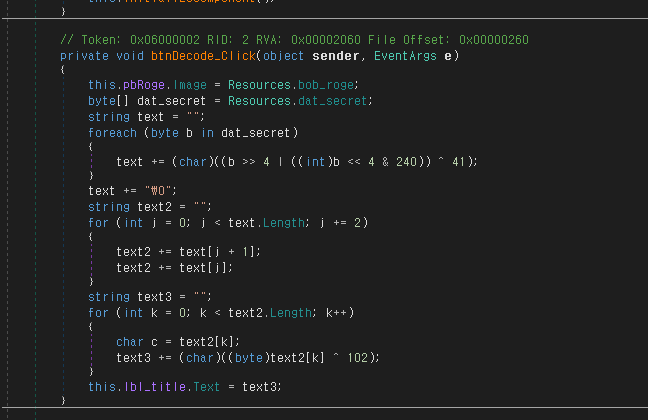Click text.Length in the j loop condition

coord(266,223)
